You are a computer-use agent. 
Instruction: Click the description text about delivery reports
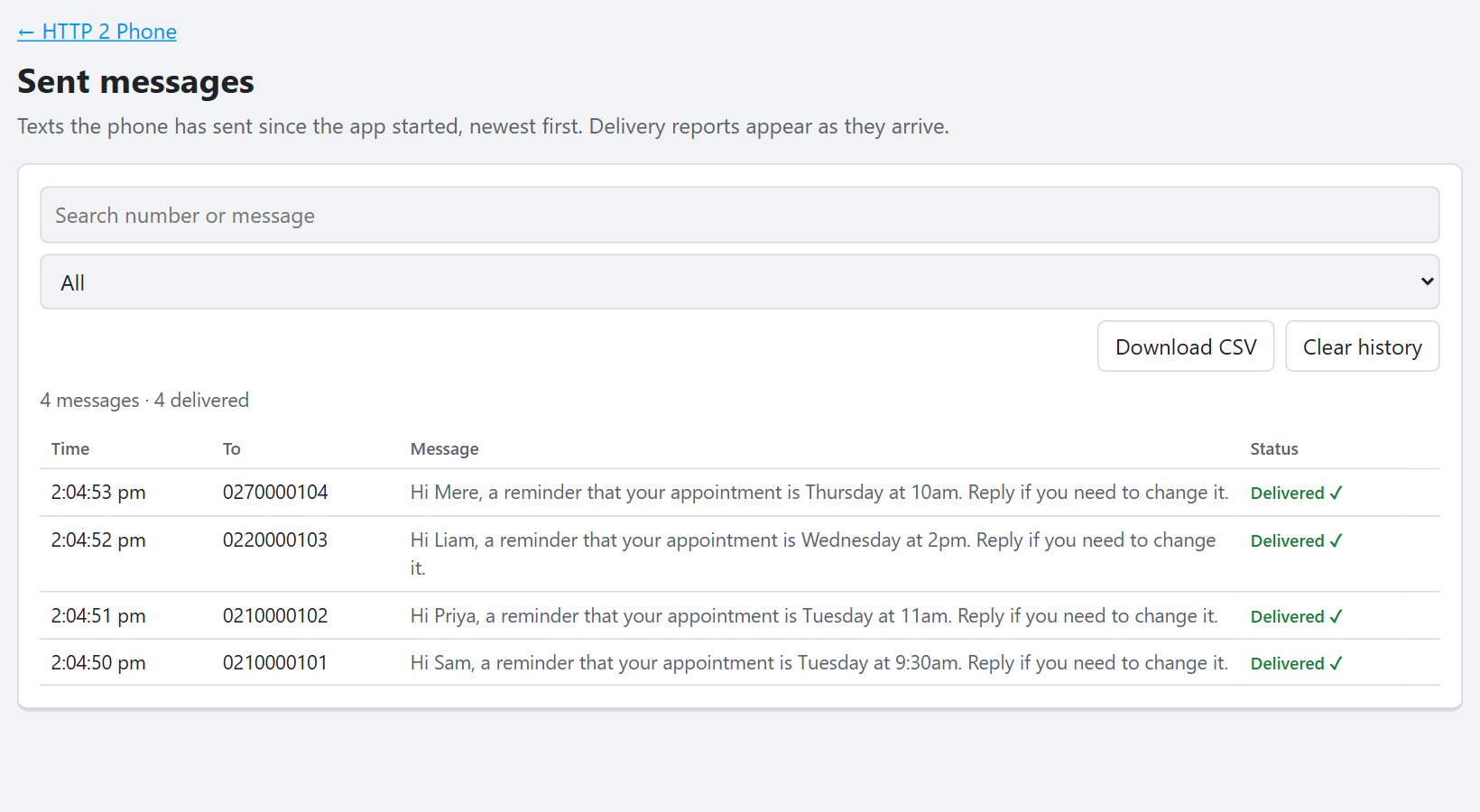coord(483,126)
